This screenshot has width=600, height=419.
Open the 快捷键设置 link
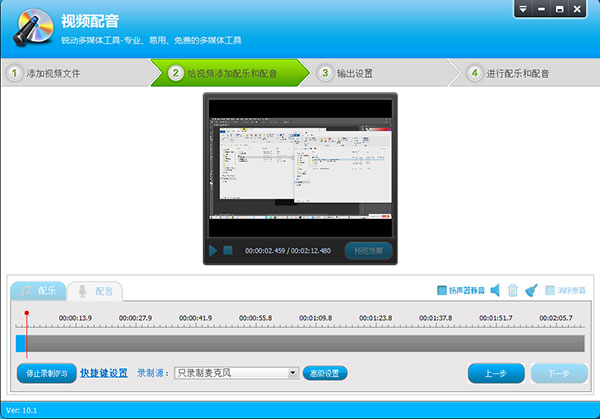pyautogui.click(x=104, y=373)
